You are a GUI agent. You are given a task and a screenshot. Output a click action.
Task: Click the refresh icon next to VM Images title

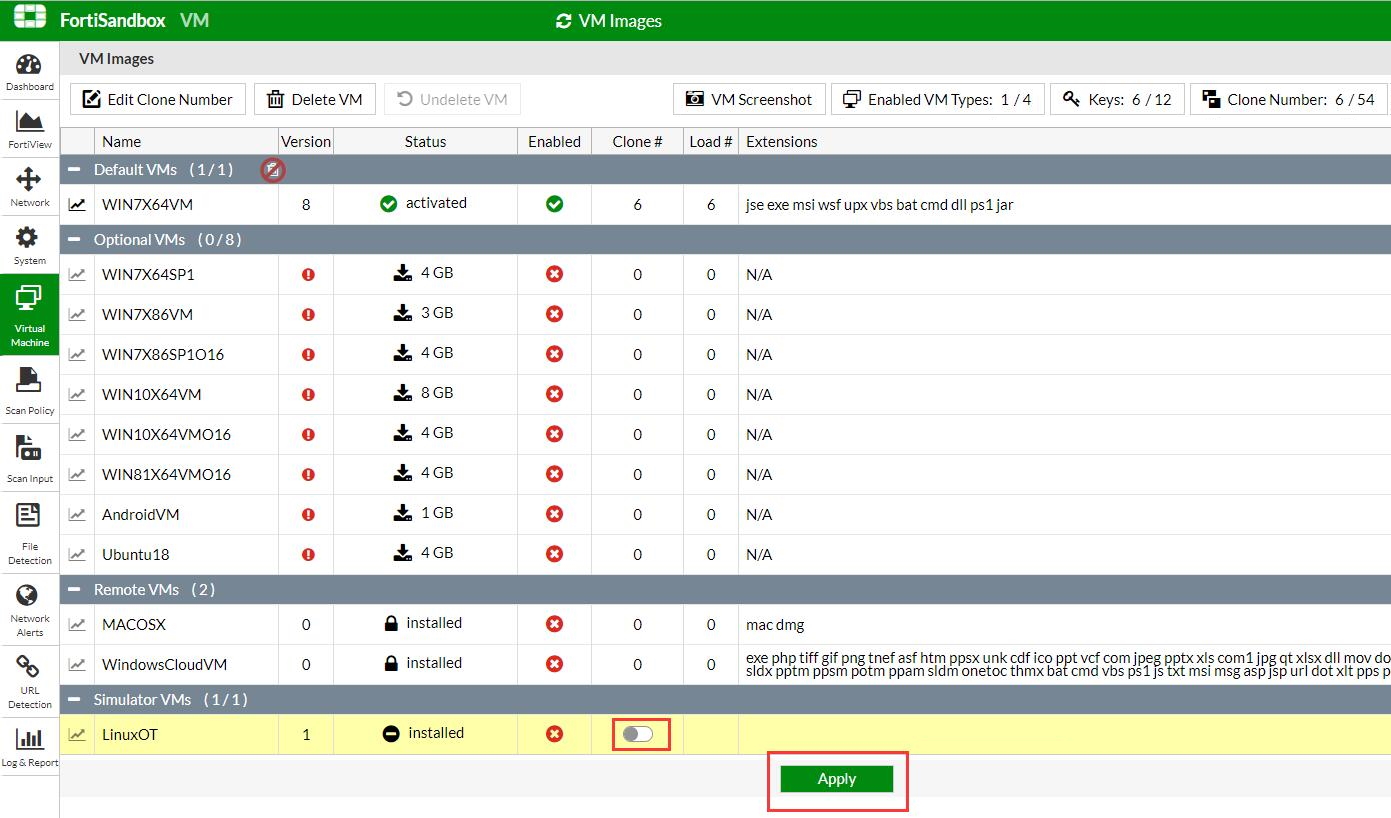click(564, 21)
